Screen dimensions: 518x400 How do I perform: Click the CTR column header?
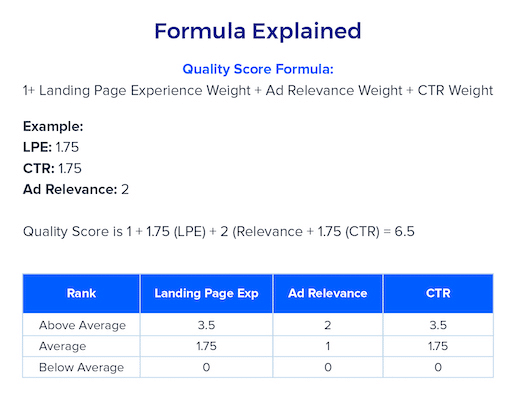438,293
